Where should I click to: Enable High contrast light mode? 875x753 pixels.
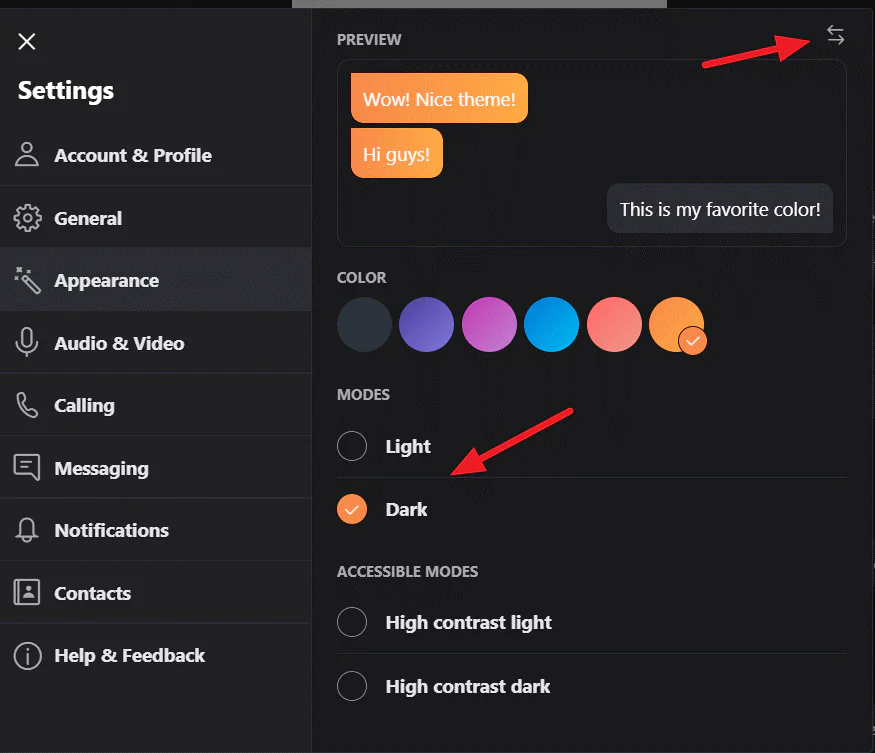tap(352, 622)
